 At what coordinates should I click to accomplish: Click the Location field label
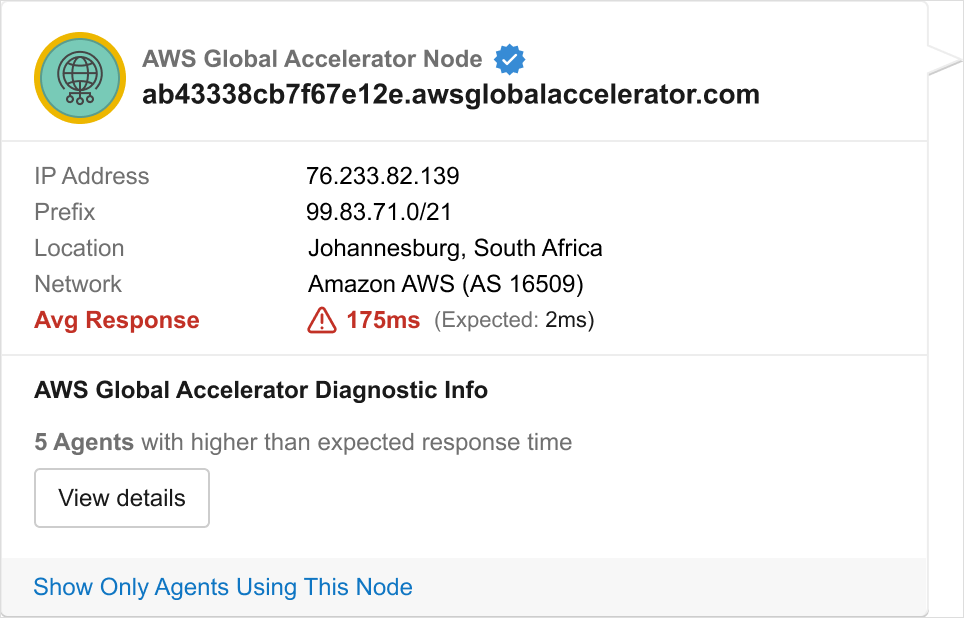[x=79, y=248]
